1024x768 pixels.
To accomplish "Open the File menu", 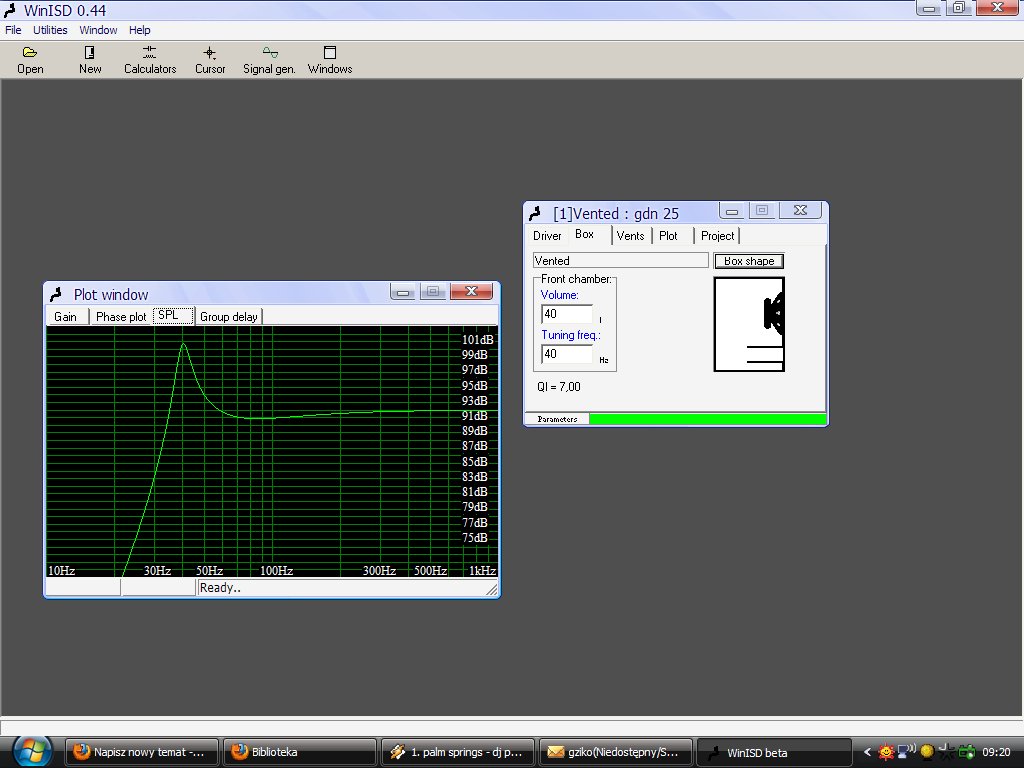I will 13,30.
